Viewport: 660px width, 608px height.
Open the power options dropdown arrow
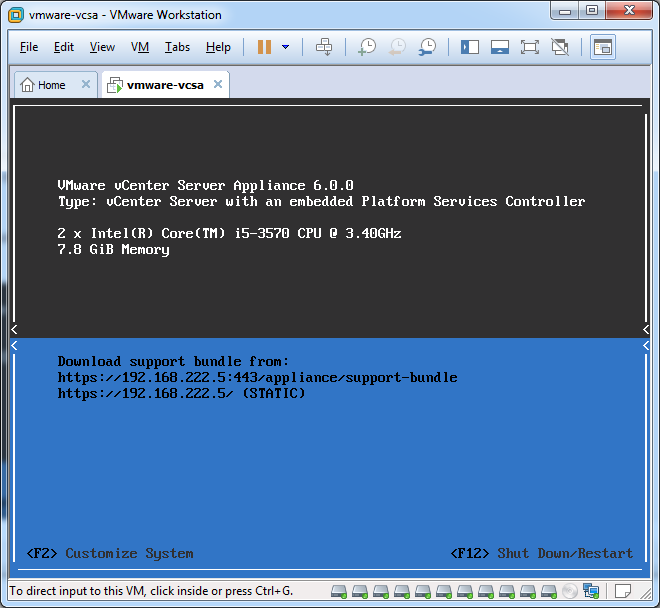tap(285, 47)
